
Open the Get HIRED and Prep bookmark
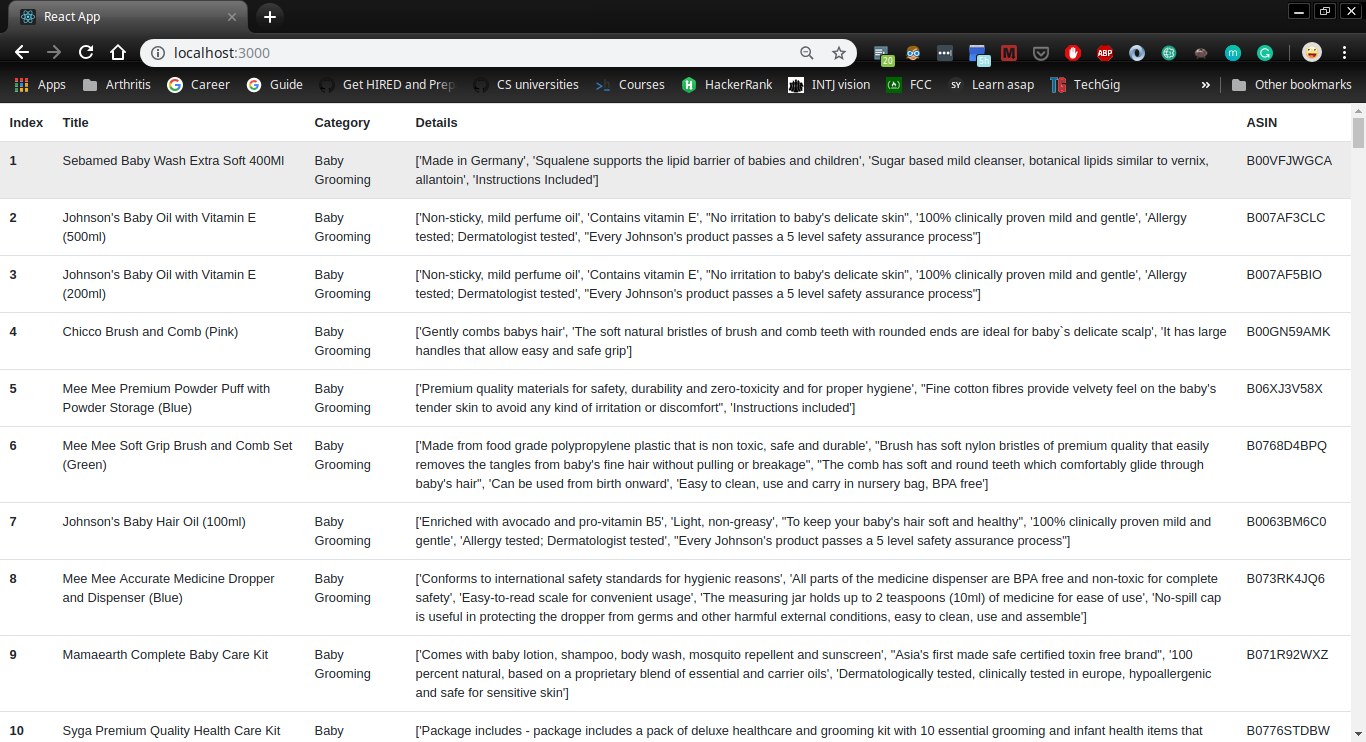click(x=387, y=85)
